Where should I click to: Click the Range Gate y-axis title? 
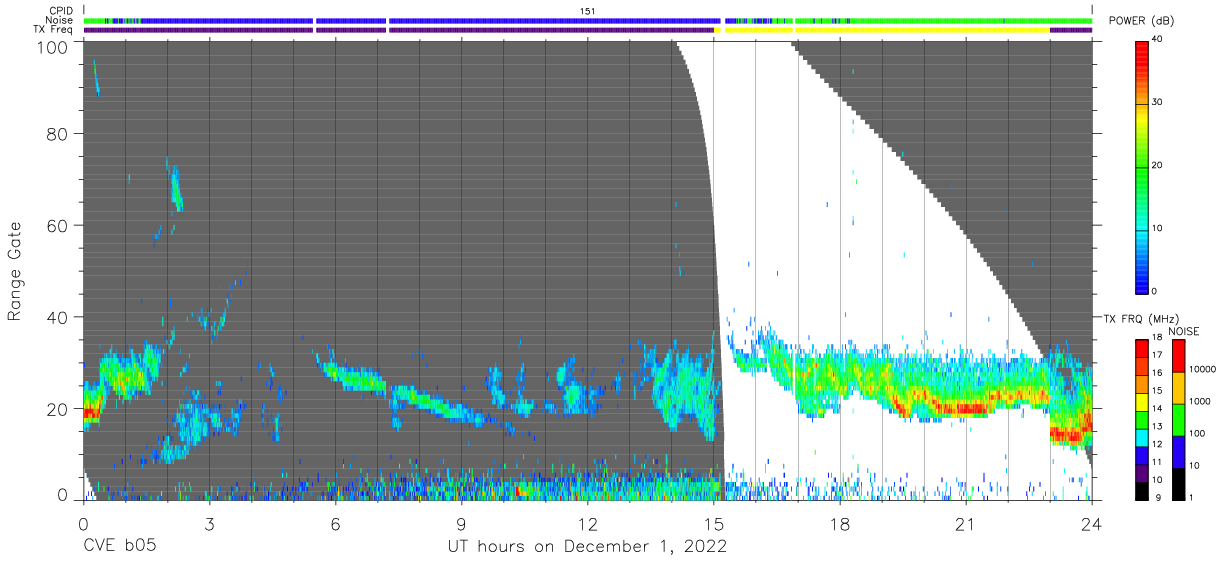coord(15,271)
